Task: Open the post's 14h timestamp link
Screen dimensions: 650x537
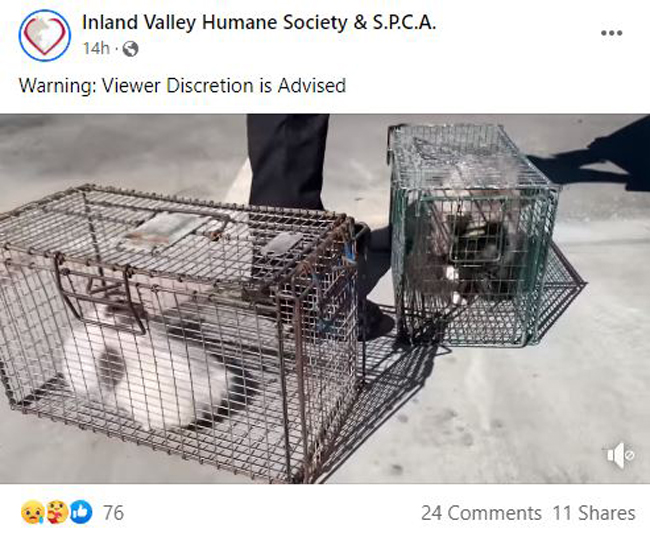Action: click(x=96, y=49)
